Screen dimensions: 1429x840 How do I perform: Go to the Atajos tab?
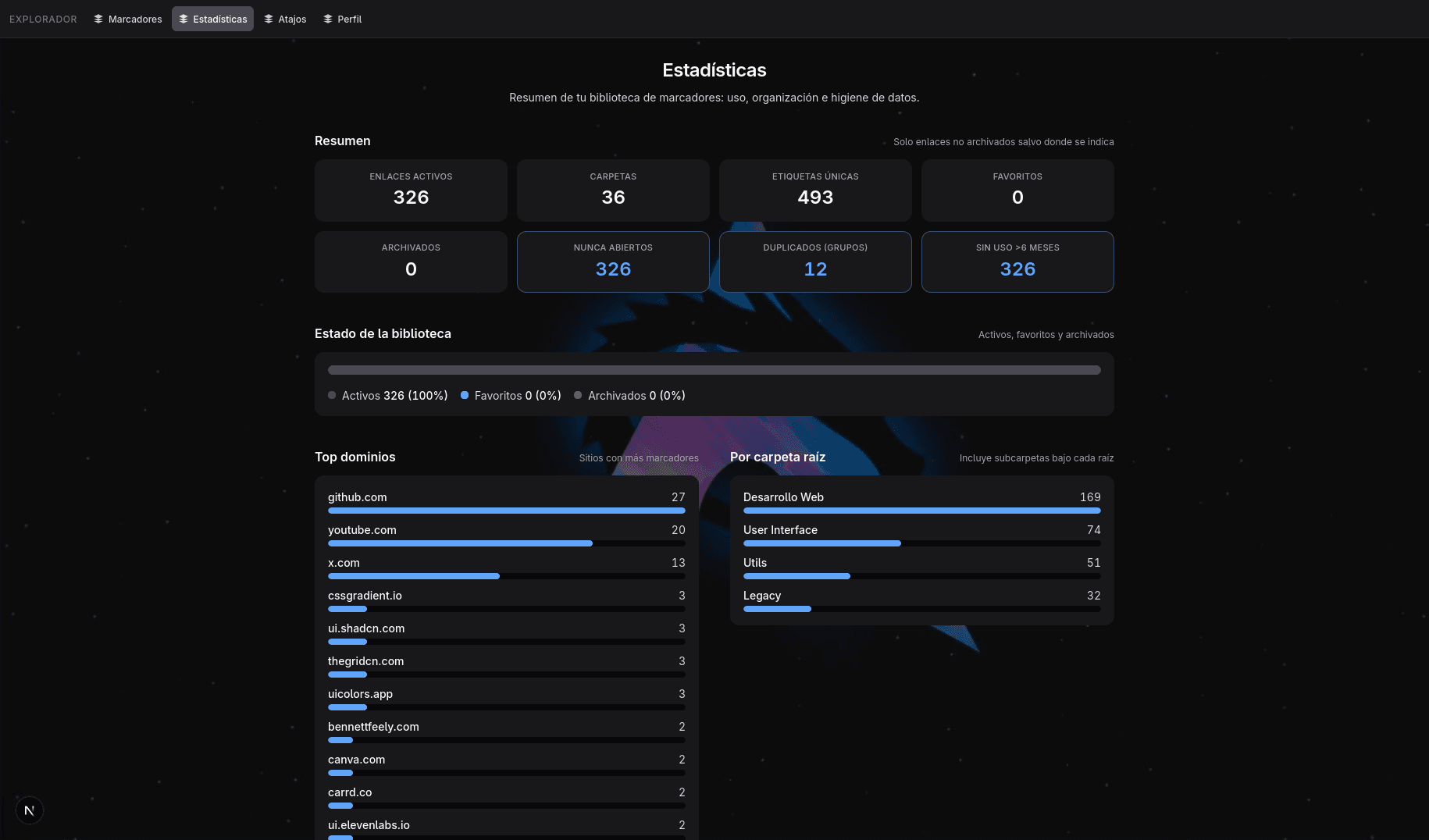[x=285, y=19]
